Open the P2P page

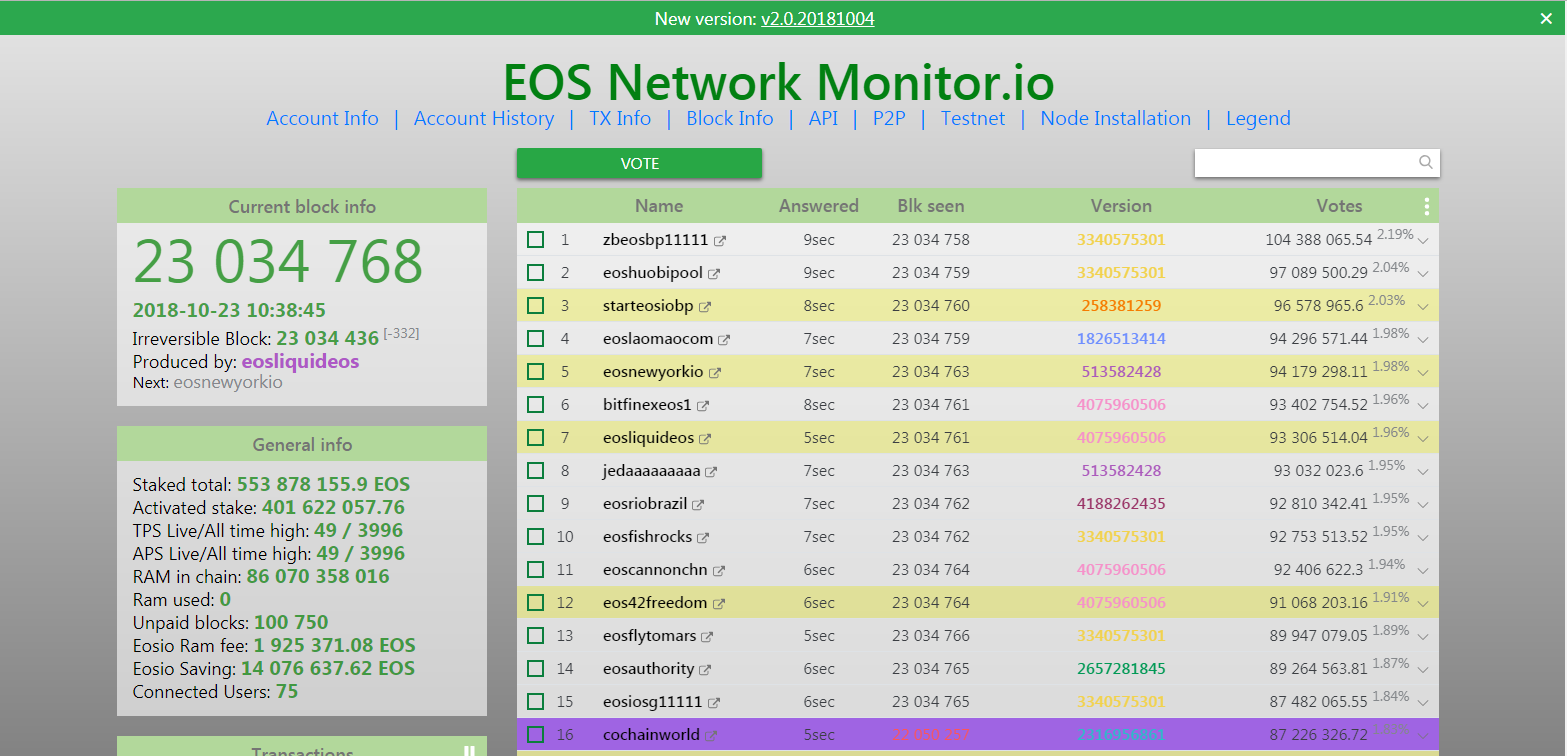point(889,119)
